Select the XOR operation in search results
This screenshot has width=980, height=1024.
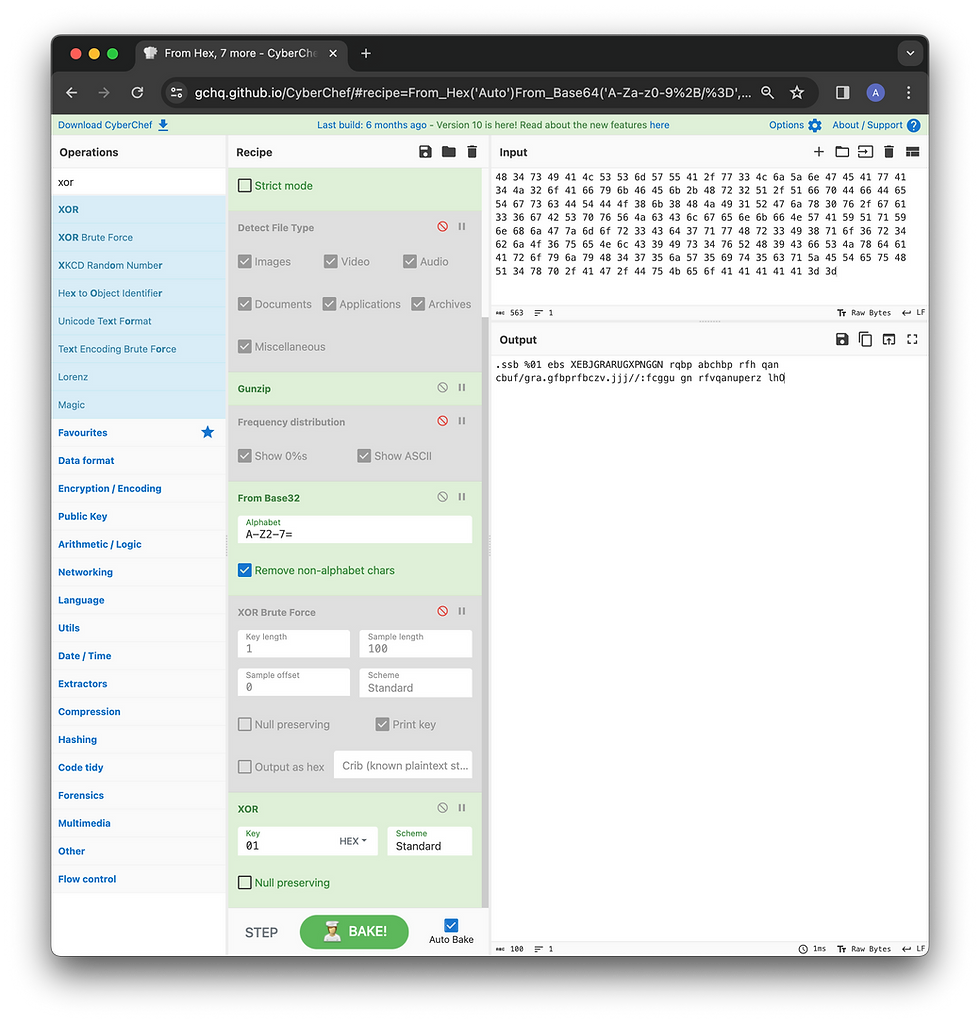tap(139, 210)
